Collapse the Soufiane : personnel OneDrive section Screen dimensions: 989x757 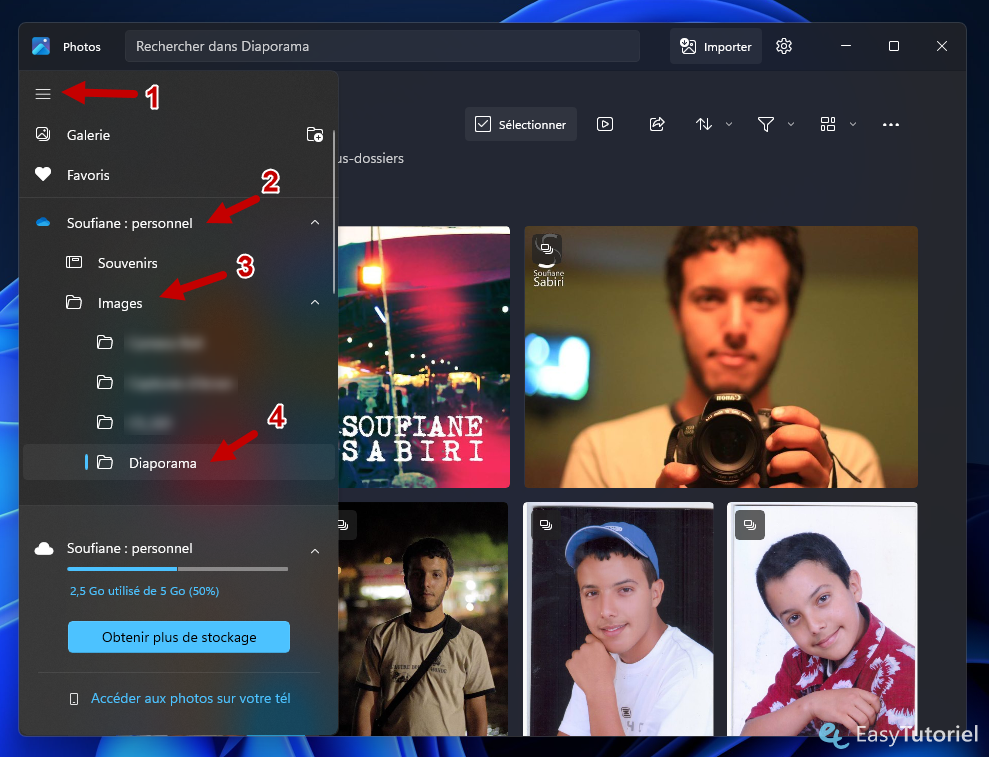[x=315, y=223]
